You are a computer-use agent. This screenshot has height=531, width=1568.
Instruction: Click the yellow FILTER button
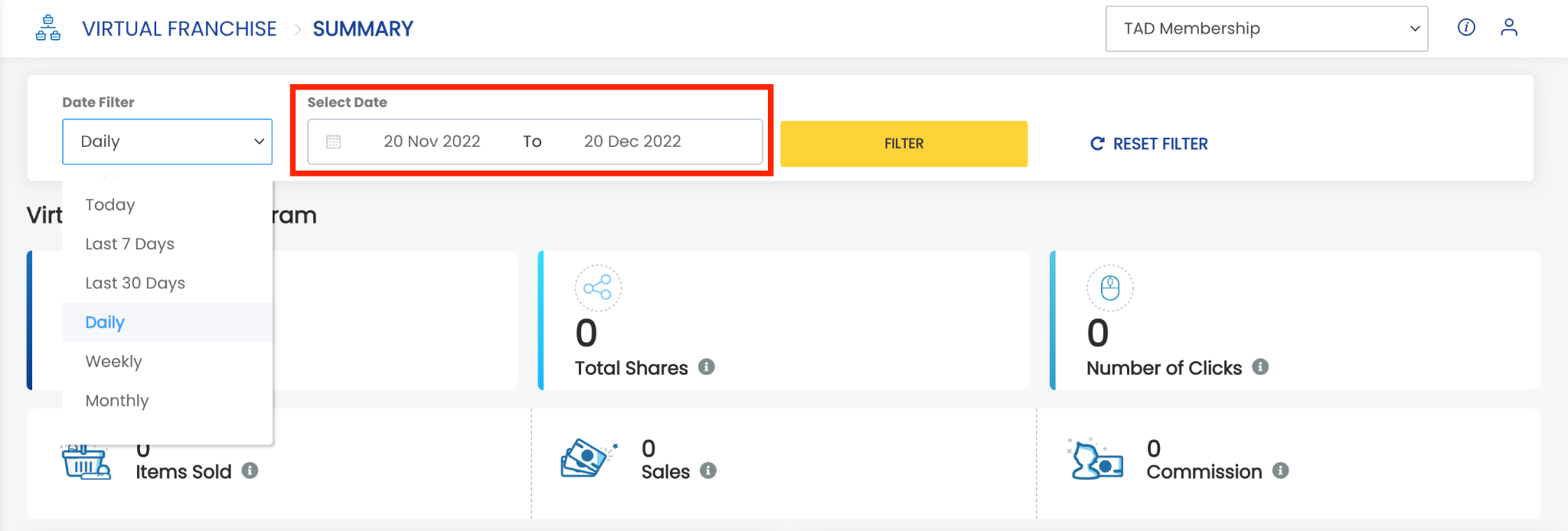coord(903,144)
